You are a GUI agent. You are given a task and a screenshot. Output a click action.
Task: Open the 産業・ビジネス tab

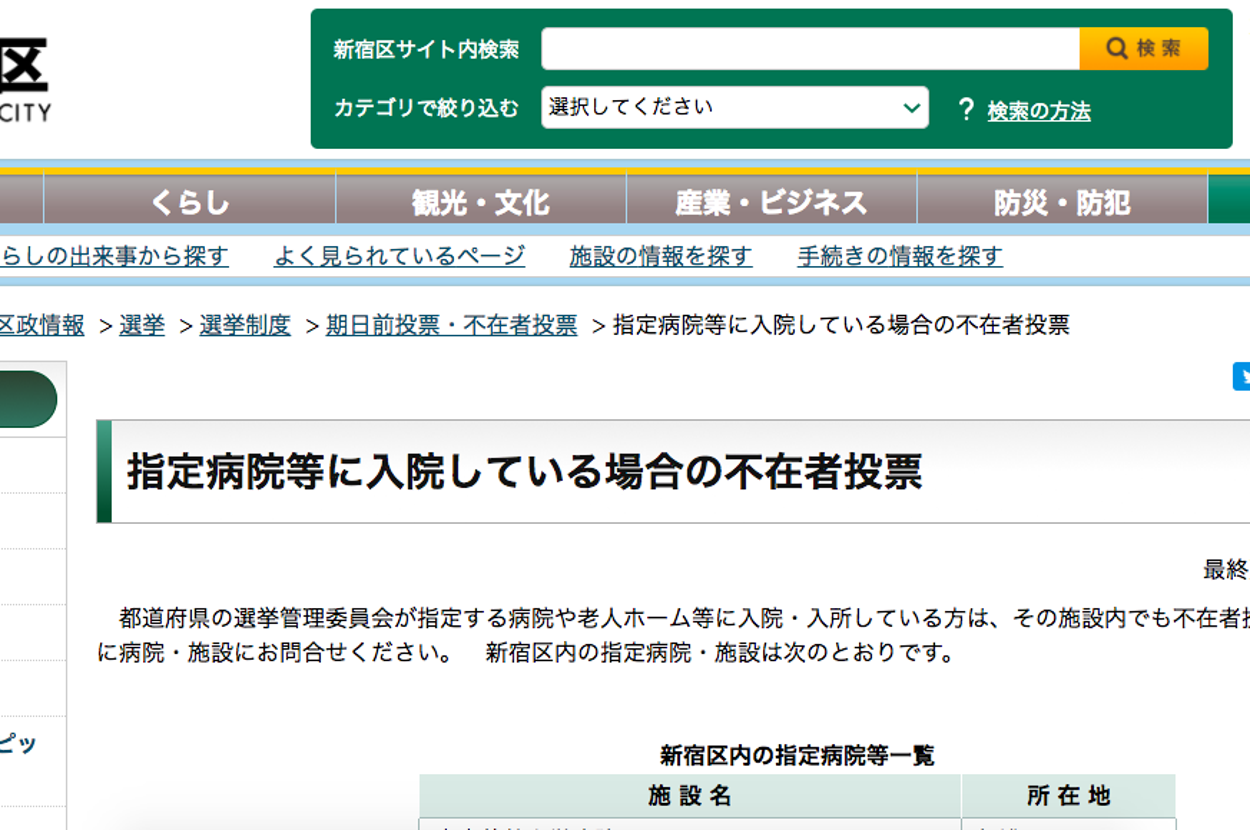tap(770, 203)
